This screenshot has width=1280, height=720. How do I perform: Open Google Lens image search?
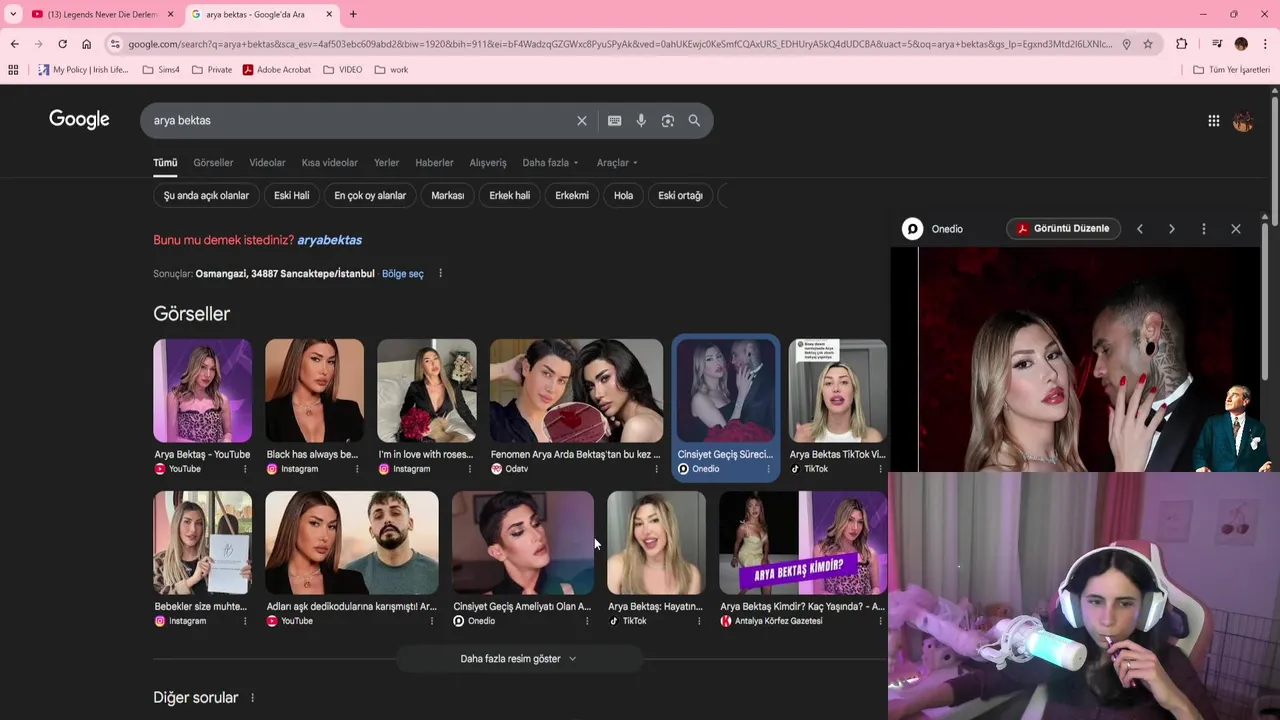667,120
